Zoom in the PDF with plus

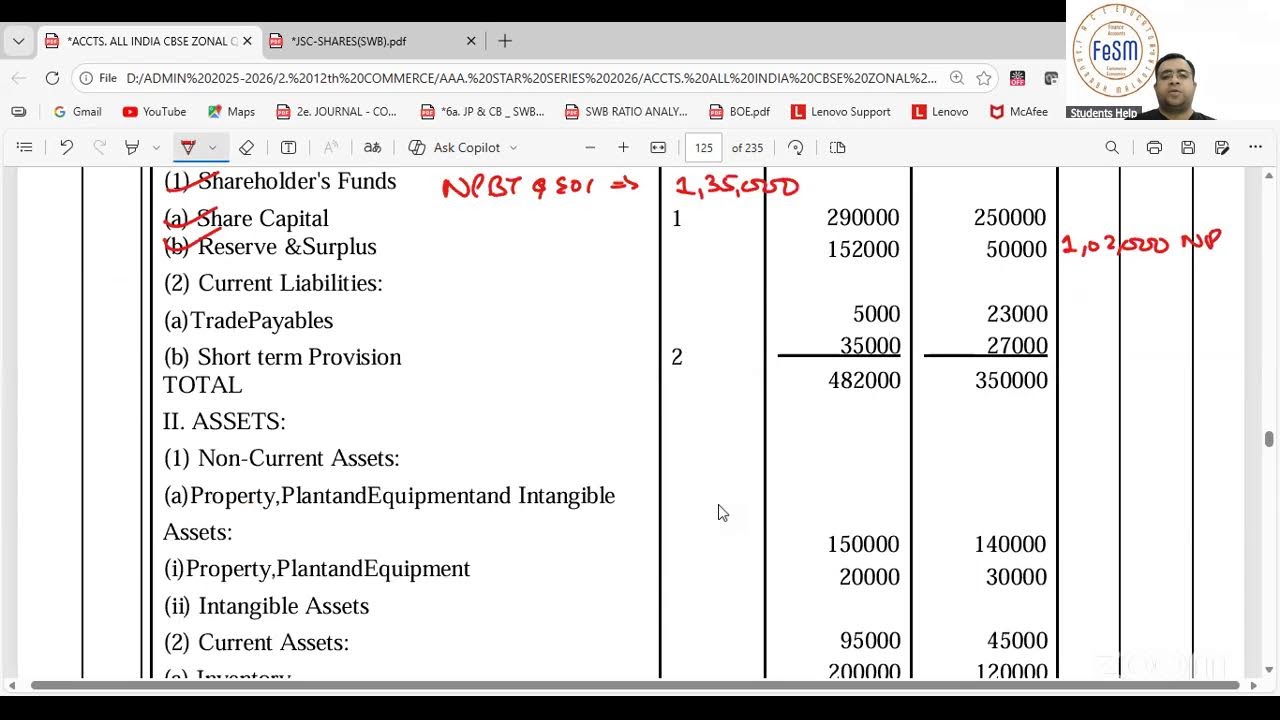623,147
